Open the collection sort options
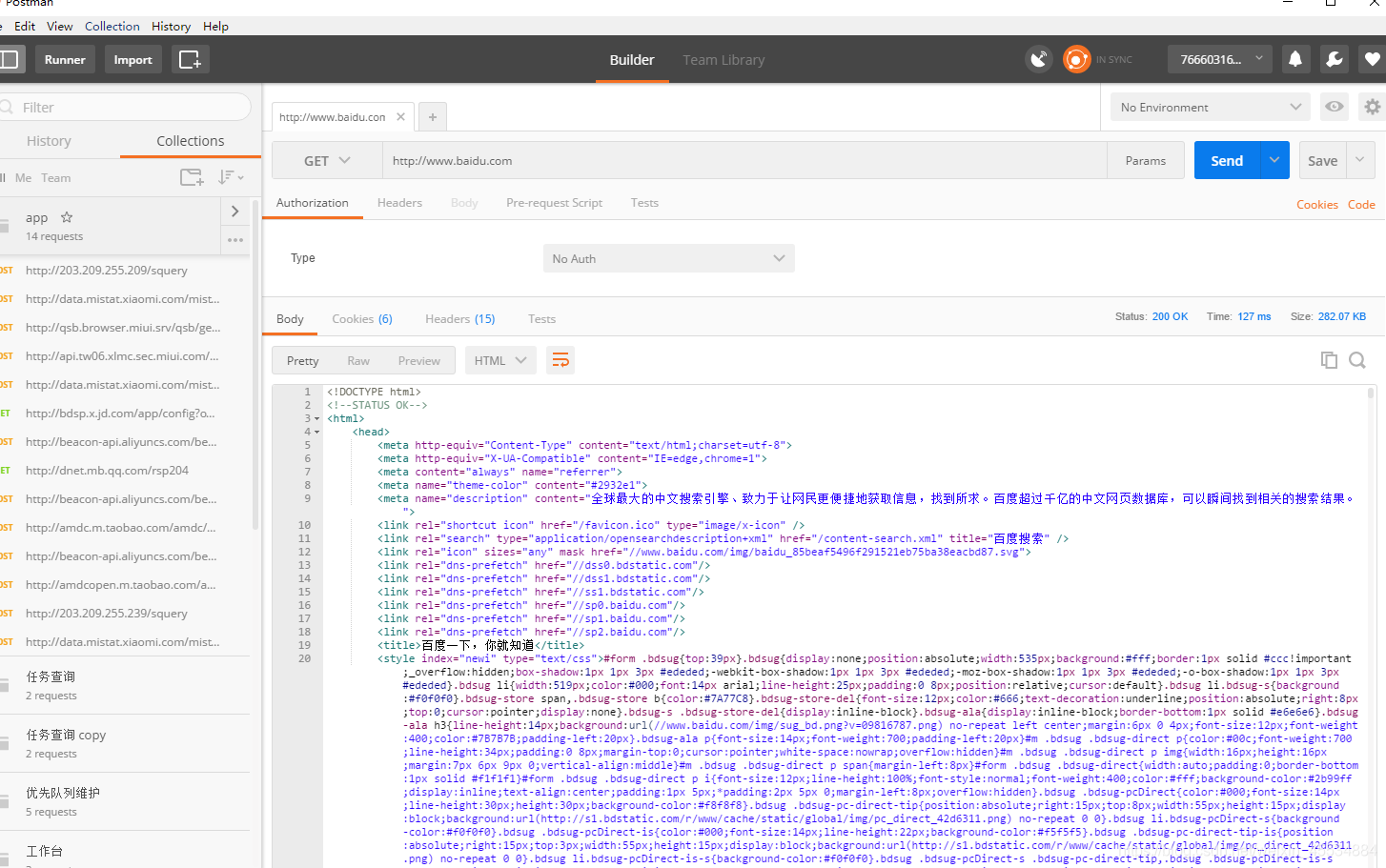 click(230, 177)
